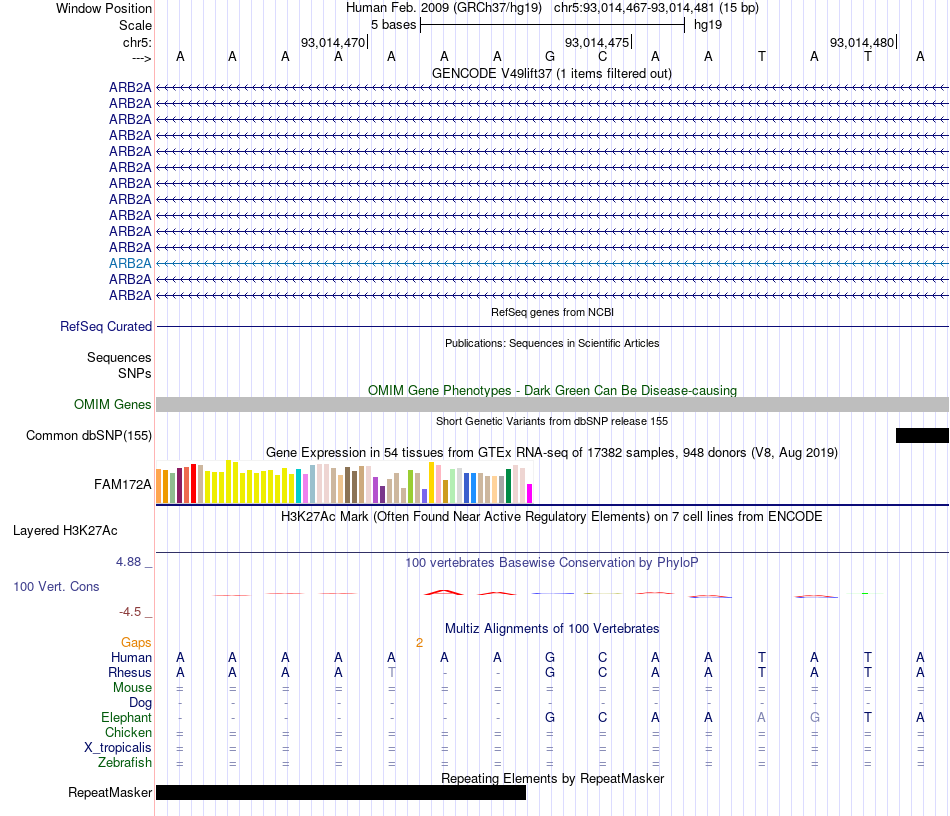Click the faded T base in the Rhesus row

(391, 672)
